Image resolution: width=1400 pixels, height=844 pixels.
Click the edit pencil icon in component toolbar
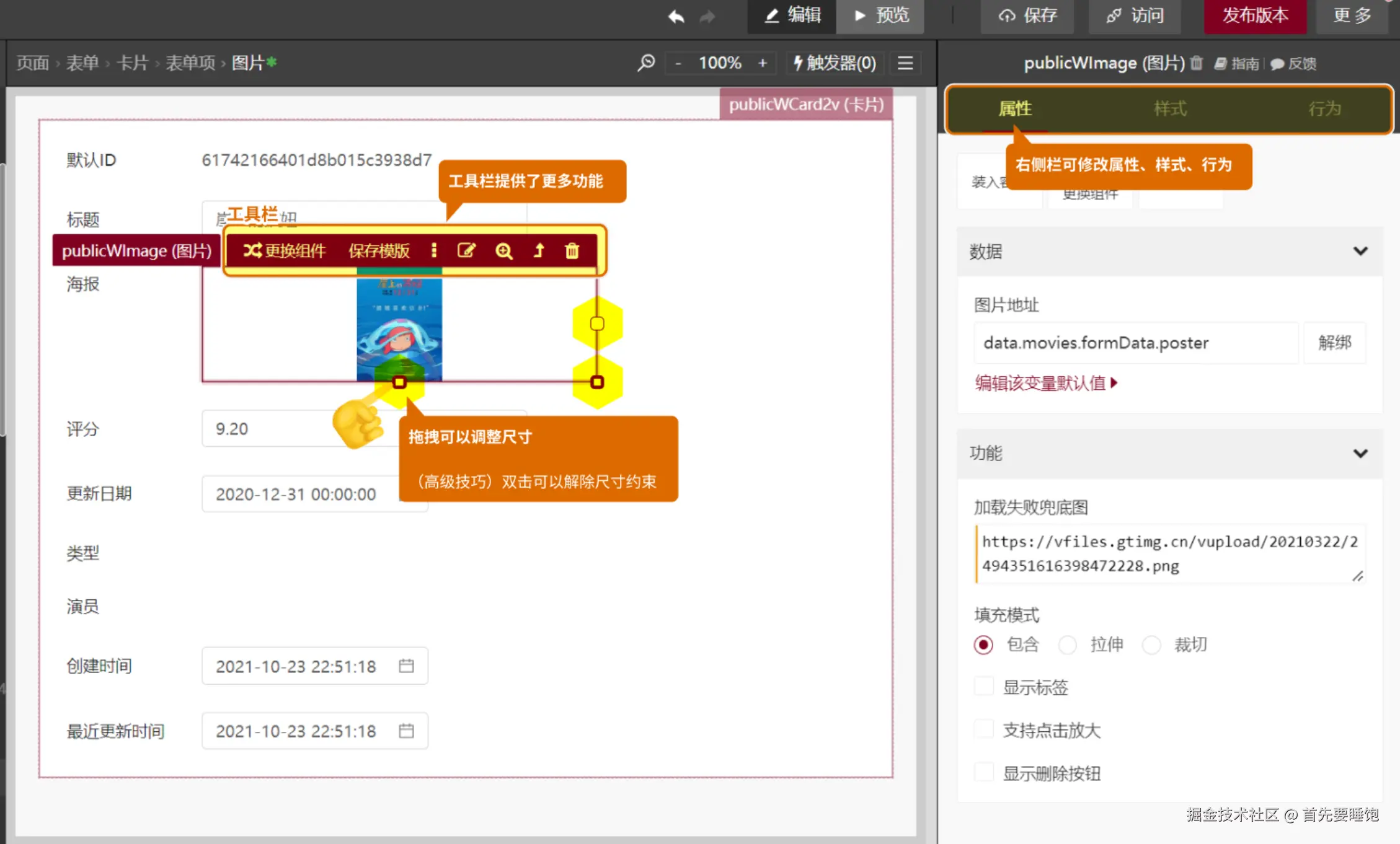[x=466, y=250]
